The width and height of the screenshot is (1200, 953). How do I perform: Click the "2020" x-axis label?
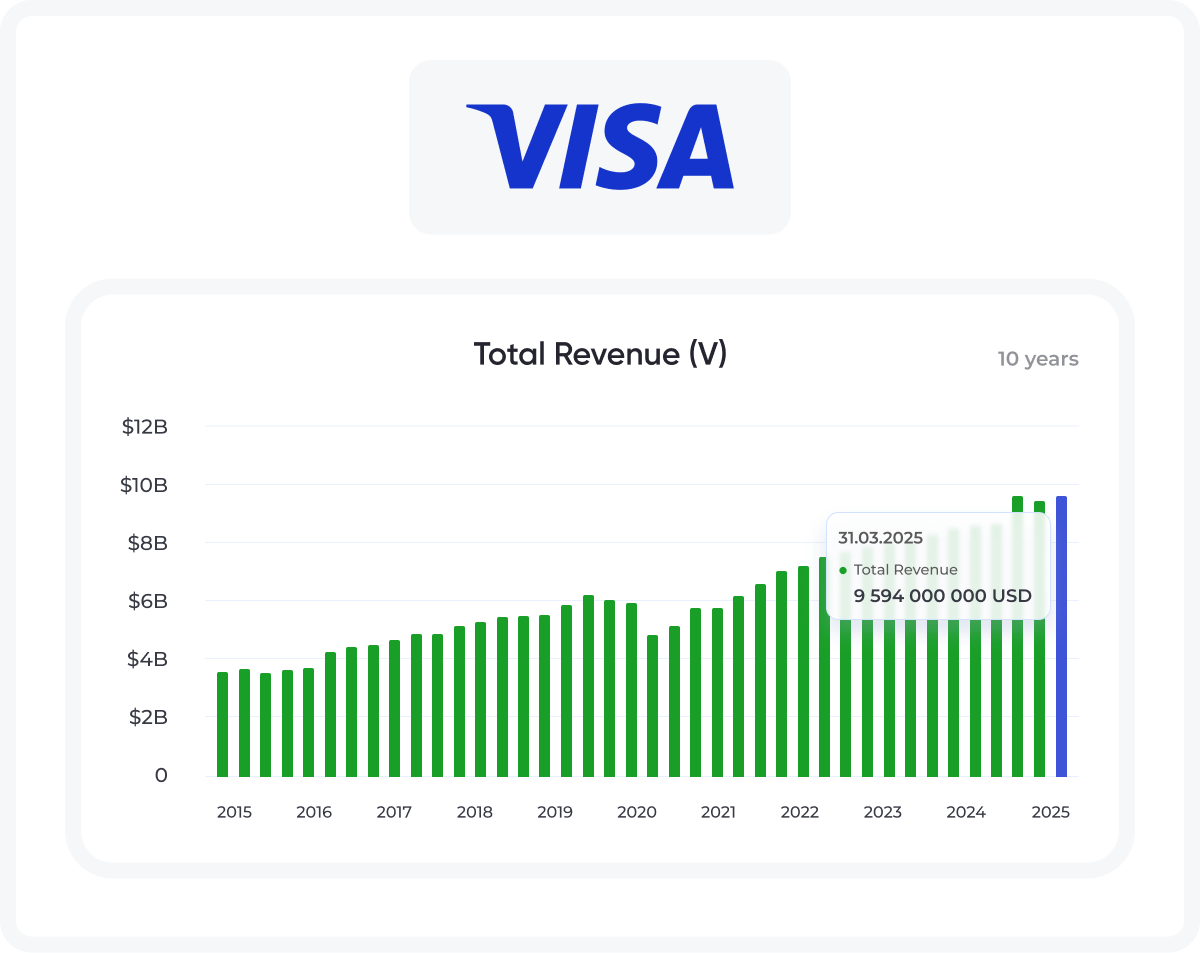[x=637, y=812]
